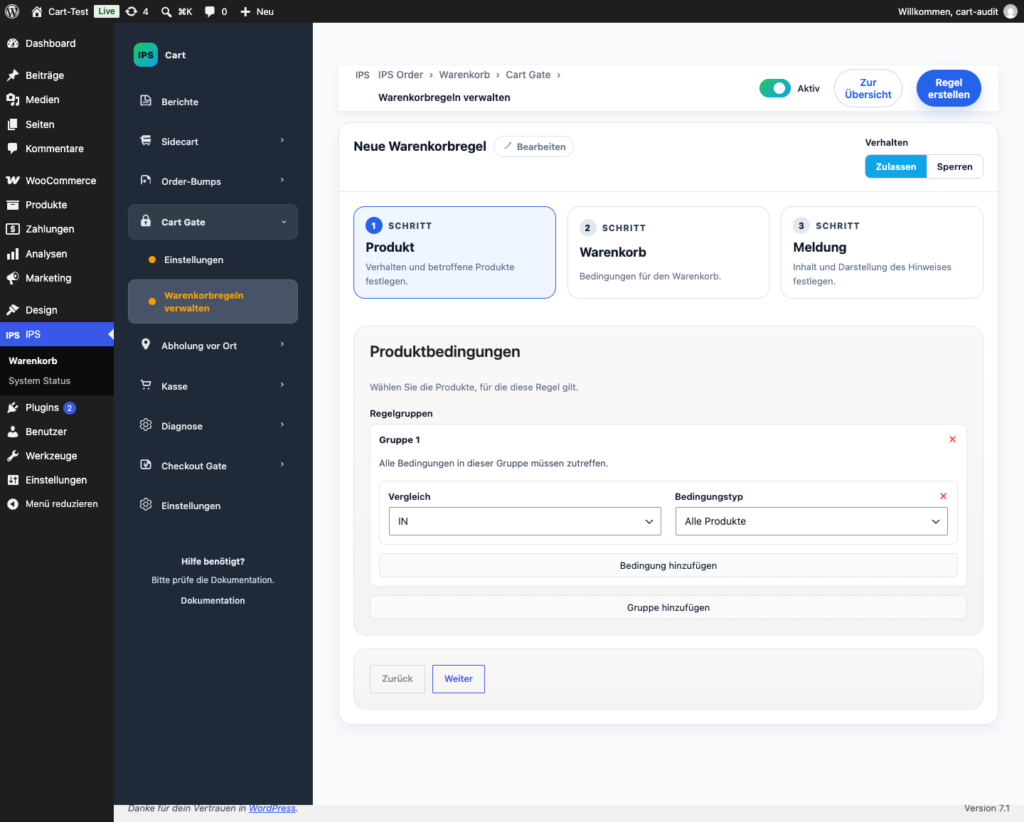
Task: Open the Vergleich dropdown
Action: (x=524, y=521)
